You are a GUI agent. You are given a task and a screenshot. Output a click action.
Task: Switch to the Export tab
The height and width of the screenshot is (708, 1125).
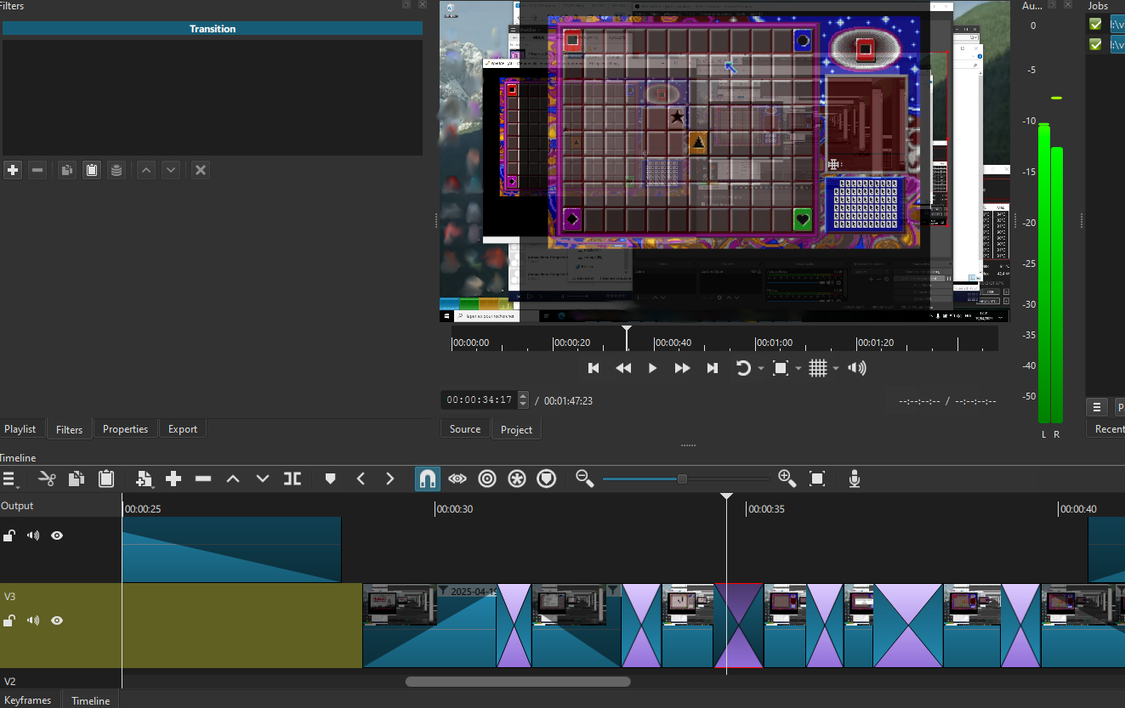pyautogui.click(x=182, y=429)
